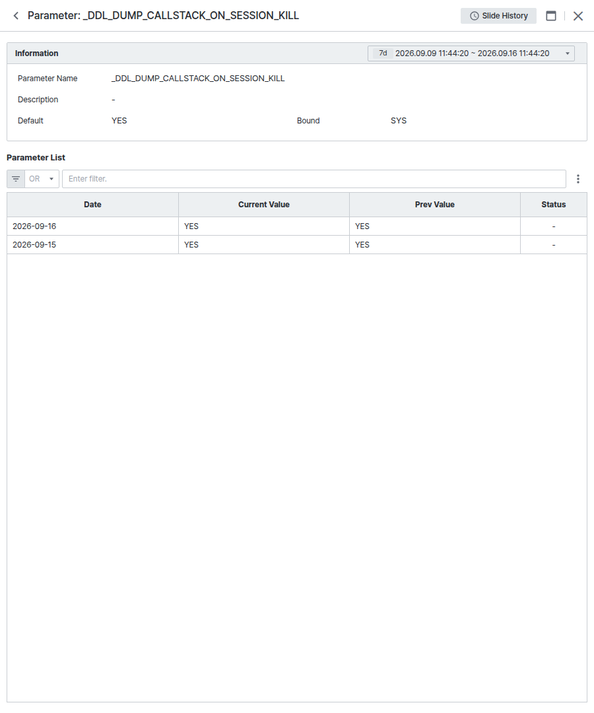Click the time range dropdown caret arrow
This screenshot has width=594, height=713.
567,53
